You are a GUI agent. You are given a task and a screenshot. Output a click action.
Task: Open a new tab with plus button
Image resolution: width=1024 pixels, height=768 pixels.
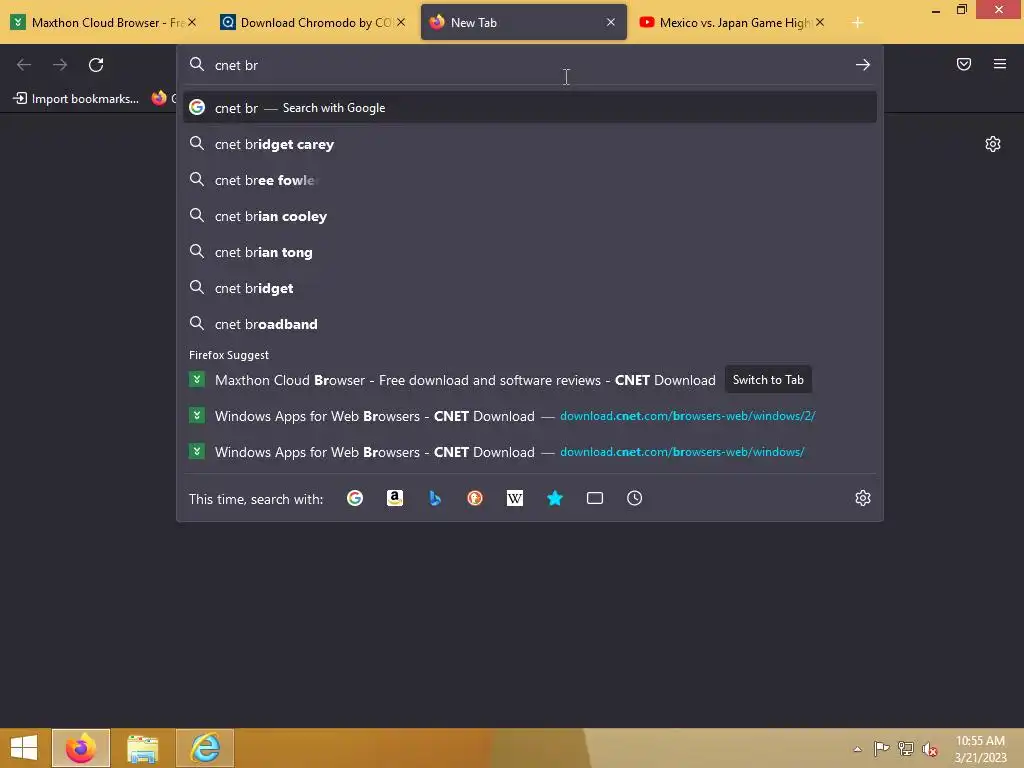pos(857,23)
